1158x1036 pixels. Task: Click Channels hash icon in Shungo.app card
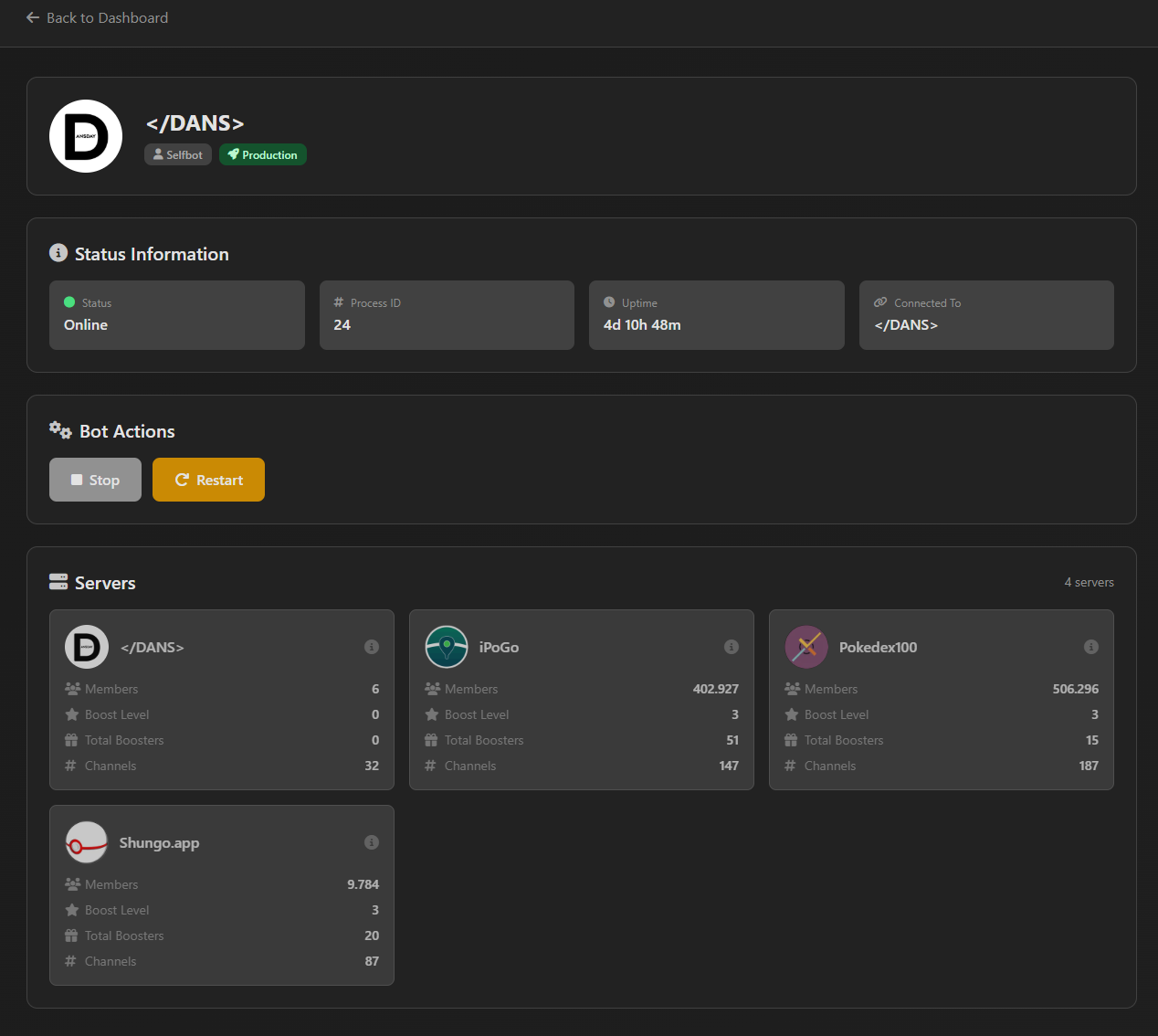point(70,961)
